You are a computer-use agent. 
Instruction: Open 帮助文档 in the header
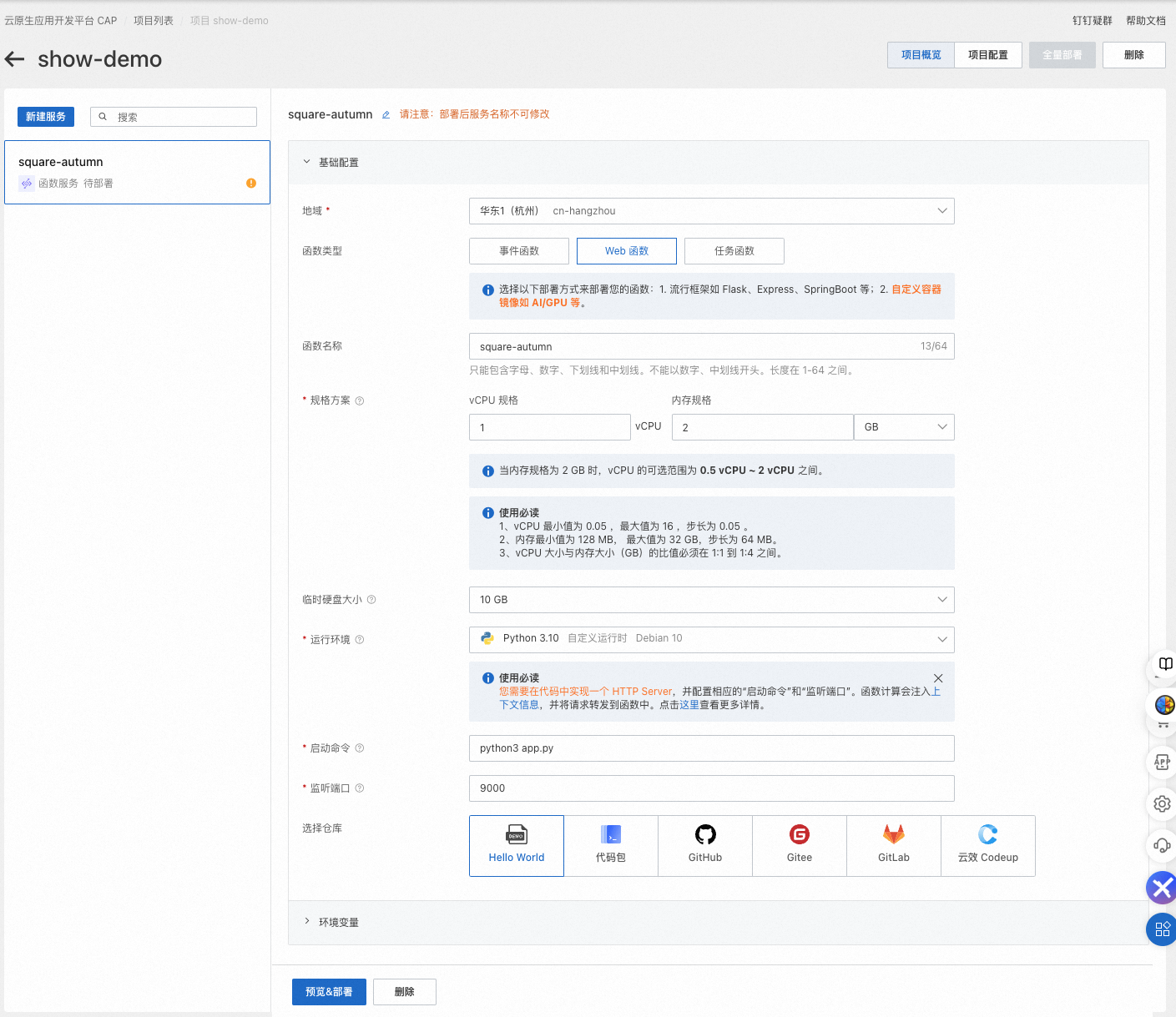(x=1146, y=21)
